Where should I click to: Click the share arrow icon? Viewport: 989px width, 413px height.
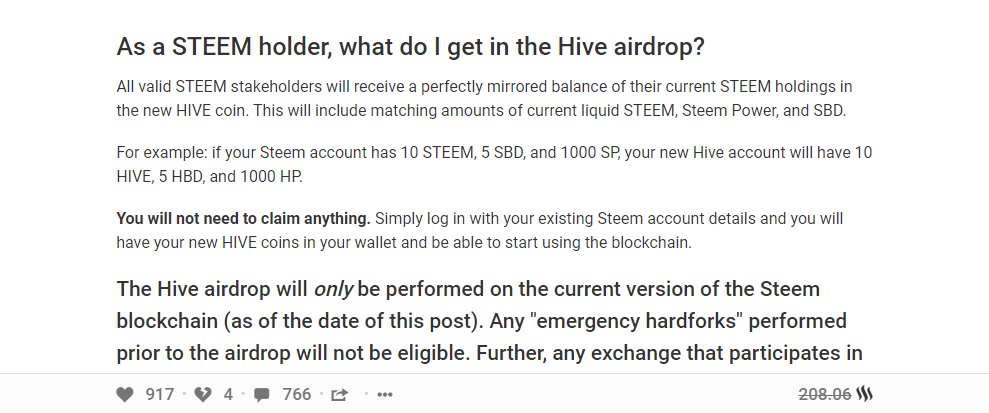(339, 394)
